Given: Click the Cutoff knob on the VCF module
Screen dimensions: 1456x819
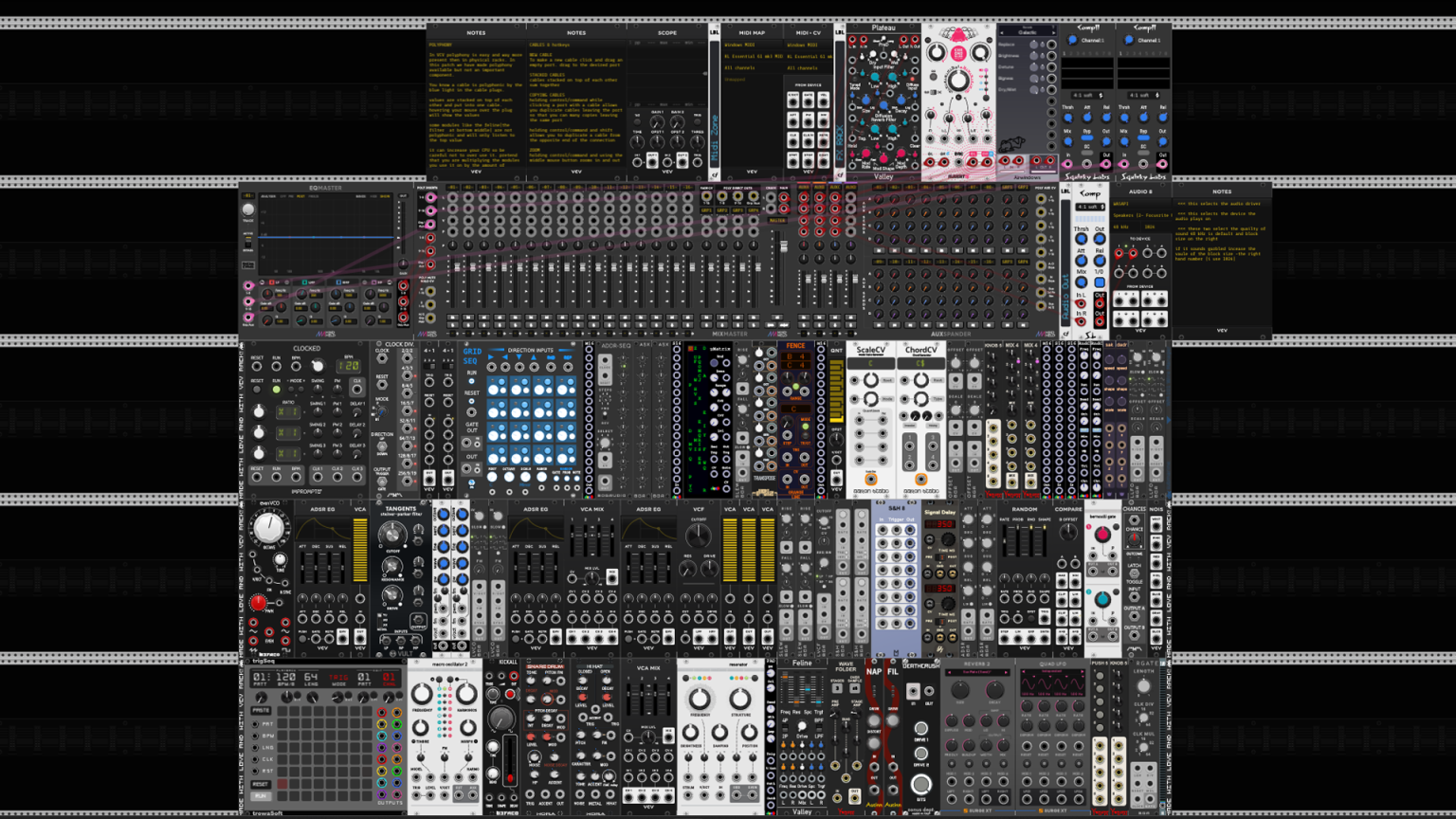Looking at the screenshot, I should pos(699,536).
